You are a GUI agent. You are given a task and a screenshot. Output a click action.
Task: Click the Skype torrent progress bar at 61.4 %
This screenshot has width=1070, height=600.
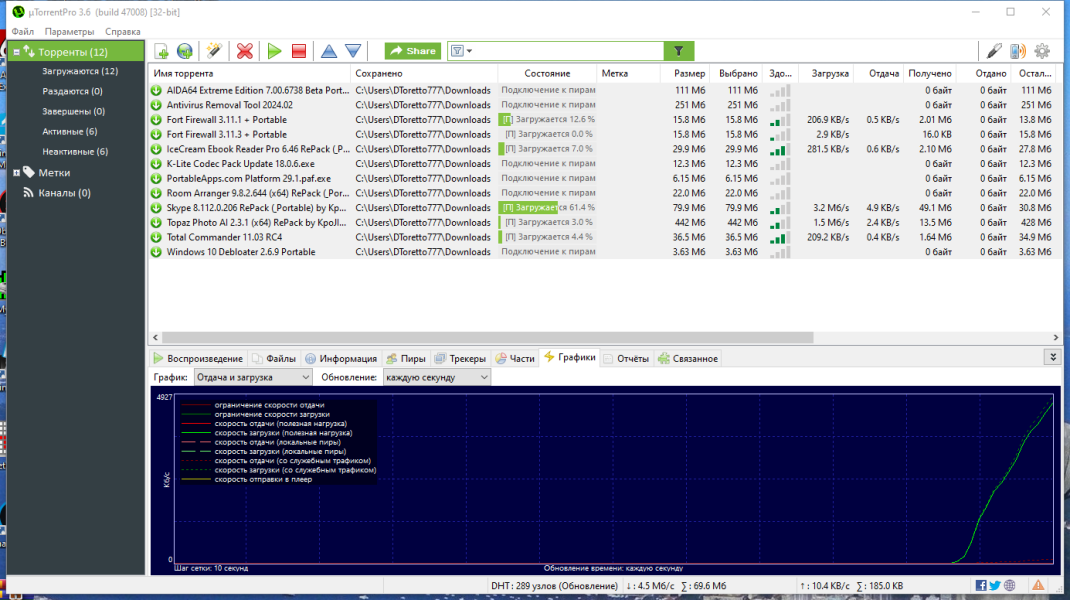547,208
